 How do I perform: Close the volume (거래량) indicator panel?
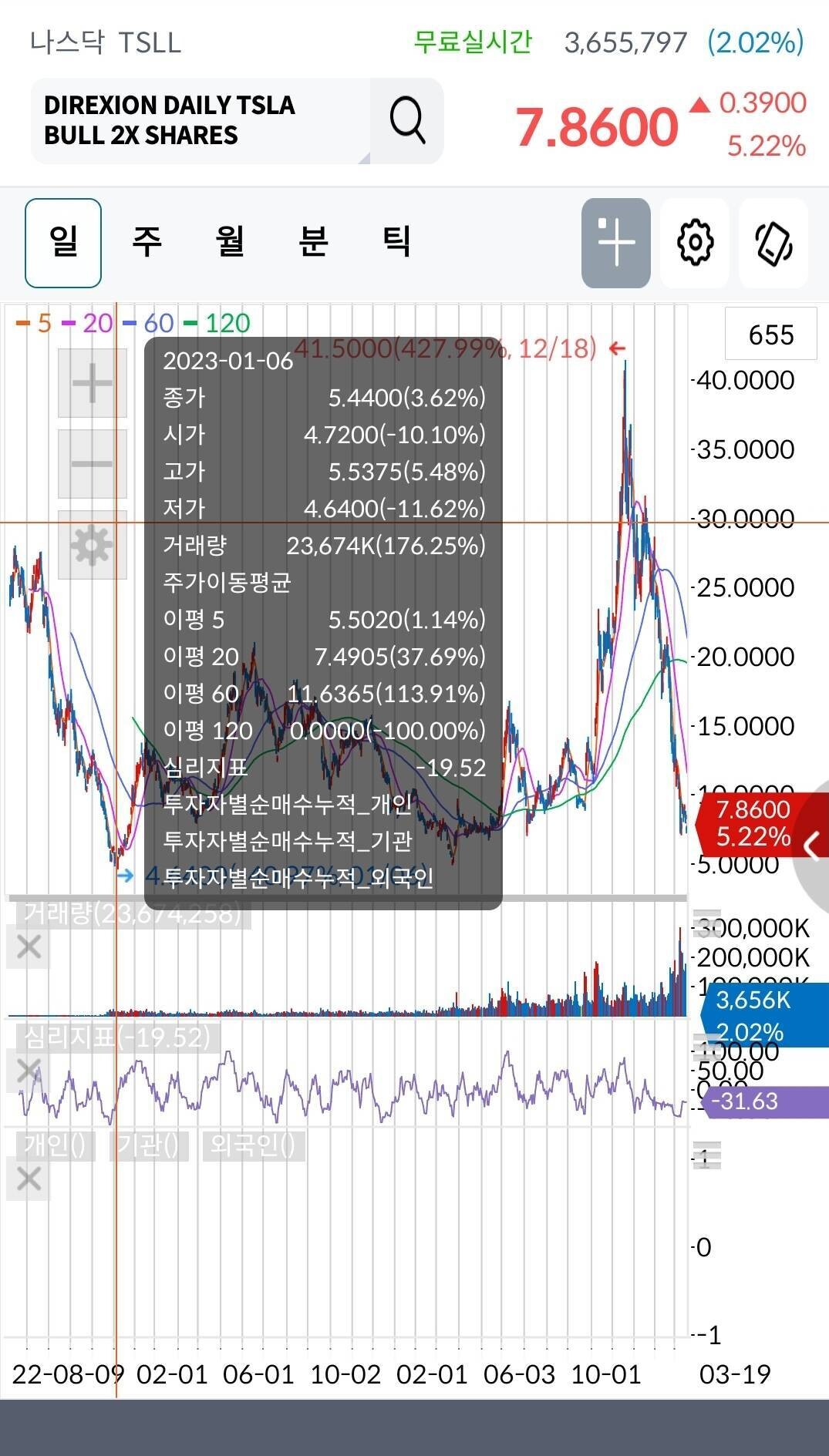(x=29, y=947)
